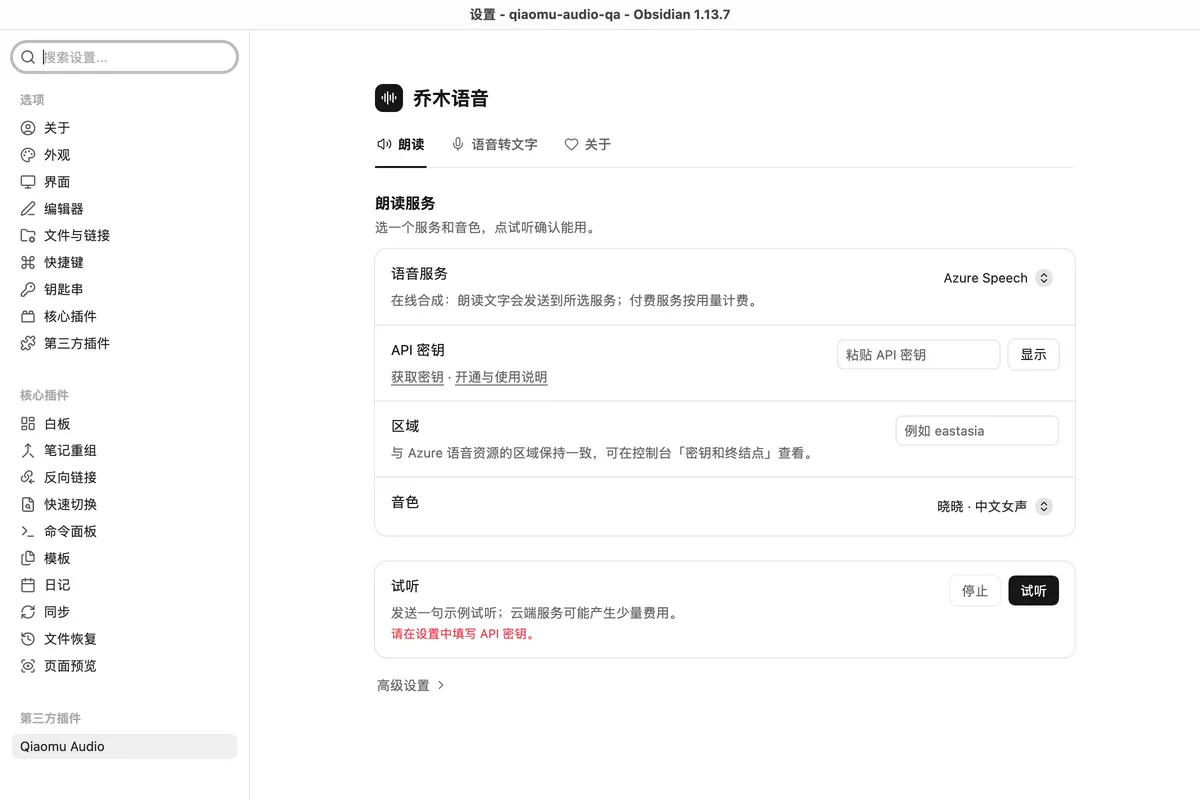Open the 编辑器 pencil icon
1200x800 pixels.
[28, 209]
